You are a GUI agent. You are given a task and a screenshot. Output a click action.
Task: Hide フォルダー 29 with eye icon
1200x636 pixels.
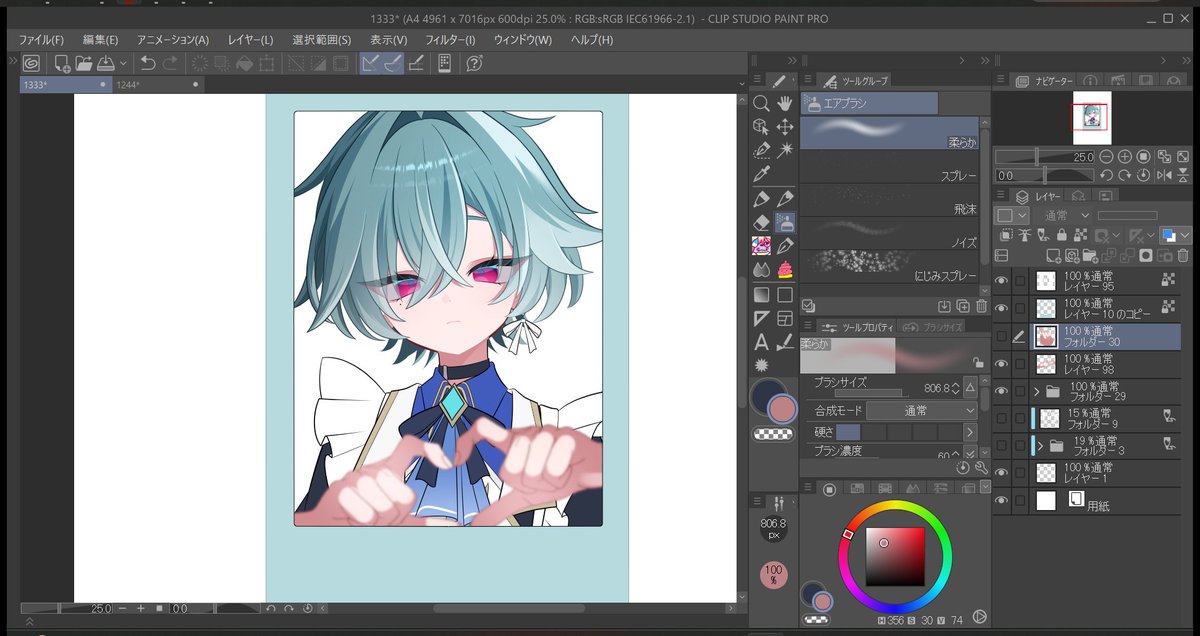click(1002, 391)
